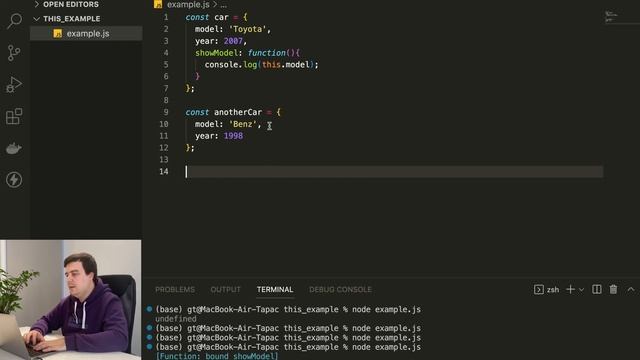Maximize the panel with the chevron up
This screenshot has height=360, width=640.
(x=631, y=289)
